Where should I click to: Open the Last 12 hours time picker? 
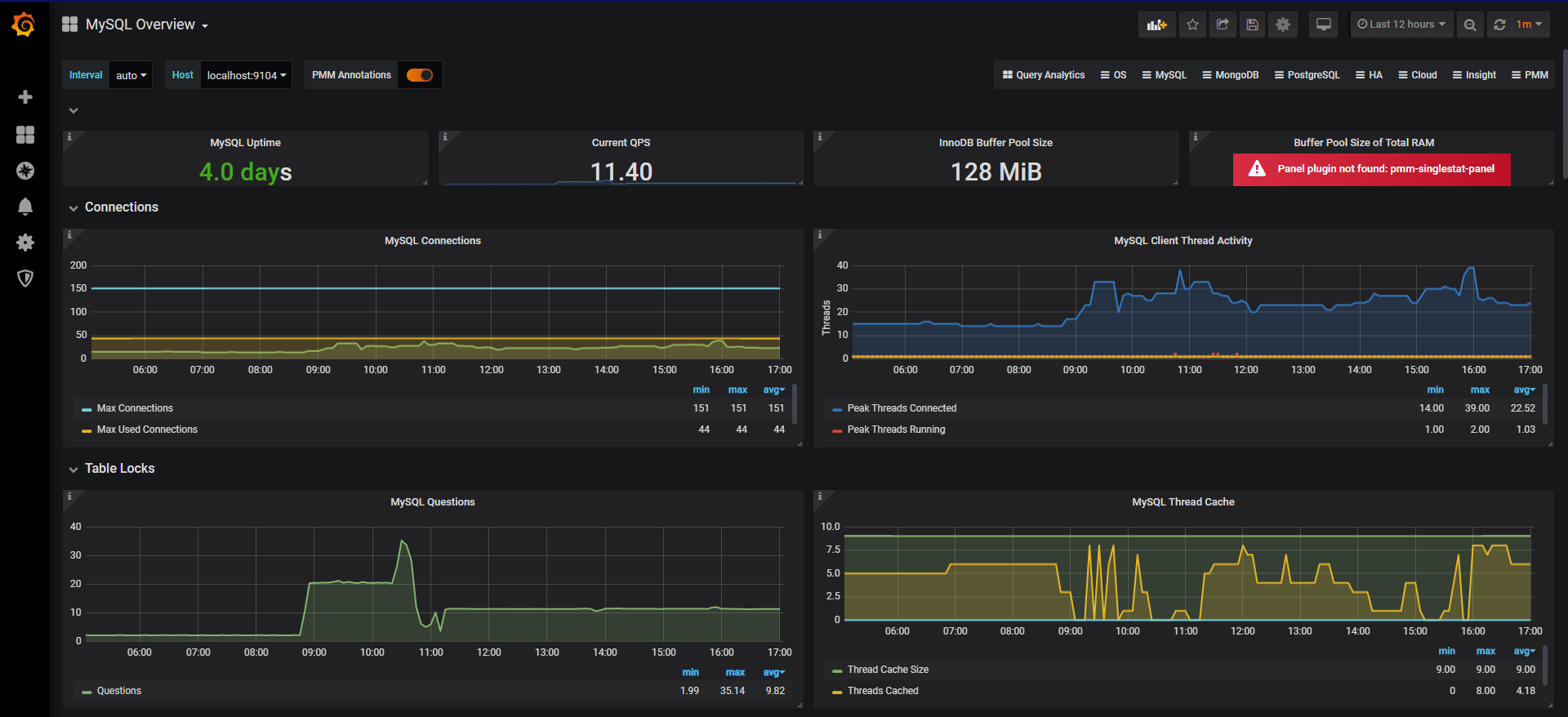click(x=1401, y=24)
